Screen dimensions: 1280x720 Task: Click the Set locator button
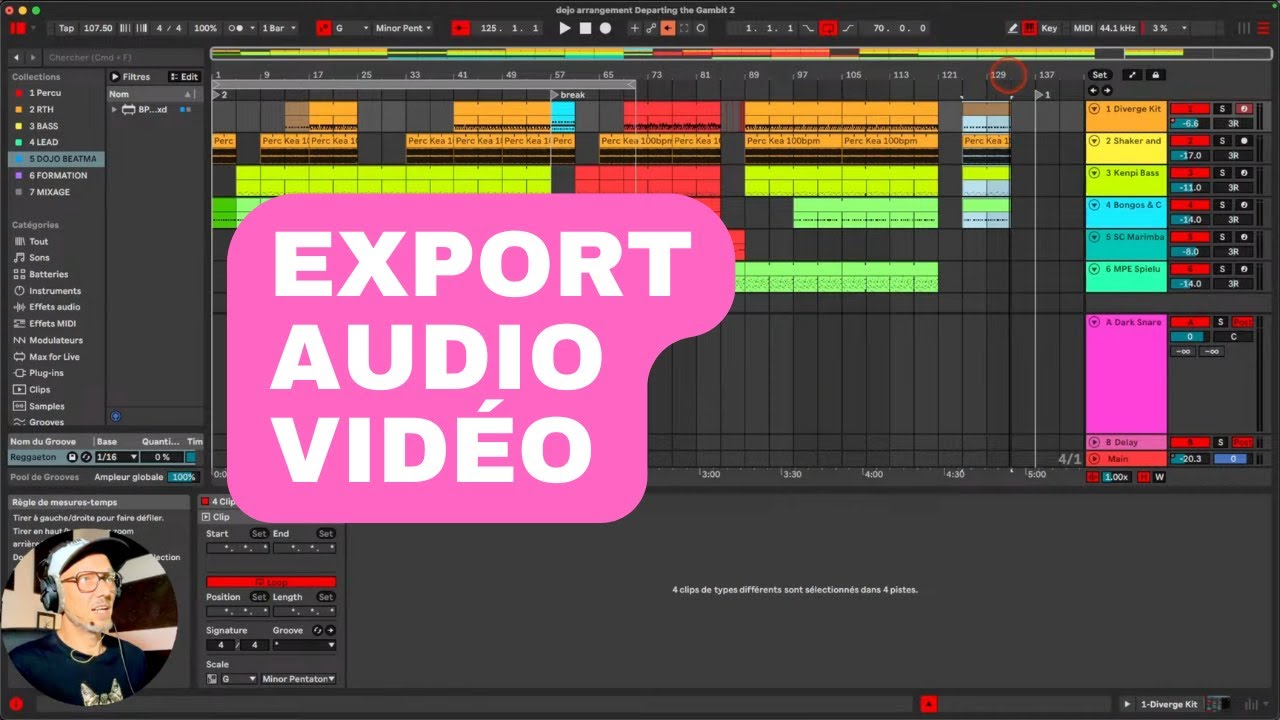coord(1099,75)
